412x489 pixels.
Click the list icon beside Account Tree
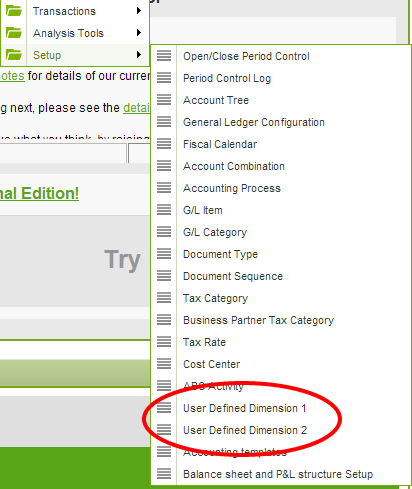pos(164,100)
